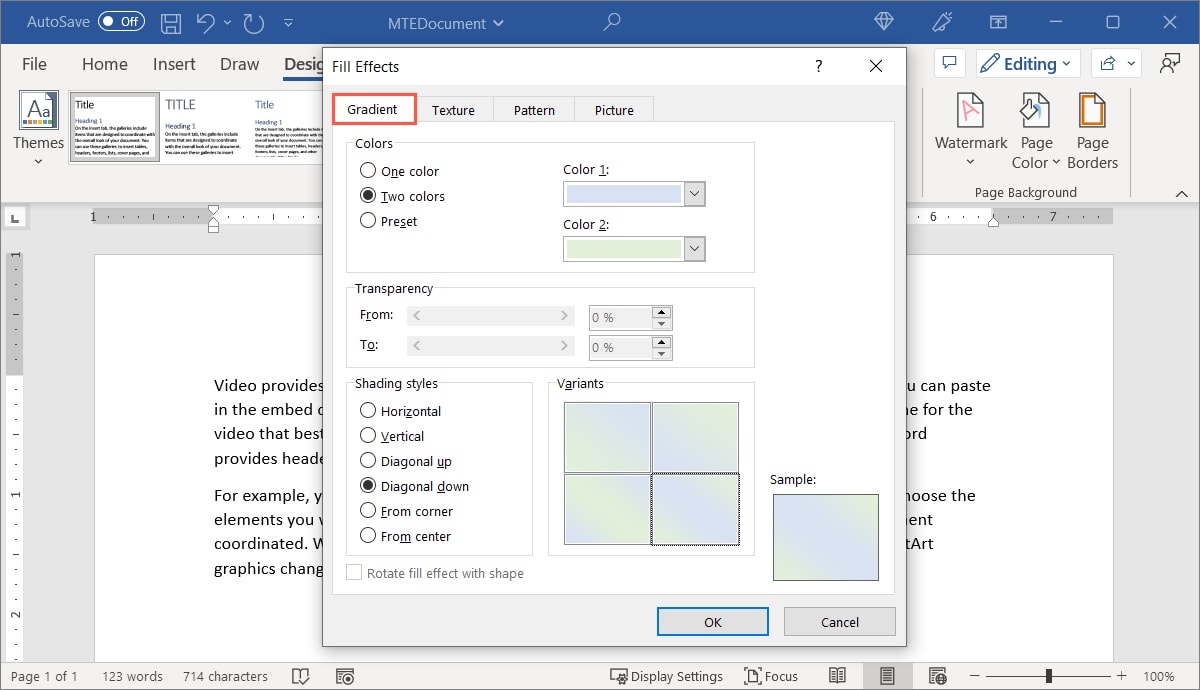The image size is (1200, 690).
Task: Enable the Preset color option
Action: click(x=367, y=221)
